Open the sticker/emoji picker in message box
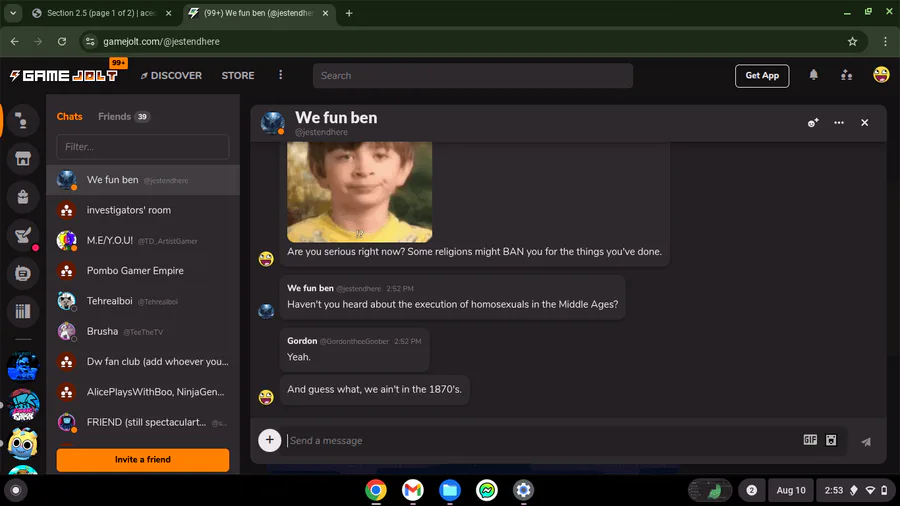This screenshot has width=900, height=506. point(831,439)
